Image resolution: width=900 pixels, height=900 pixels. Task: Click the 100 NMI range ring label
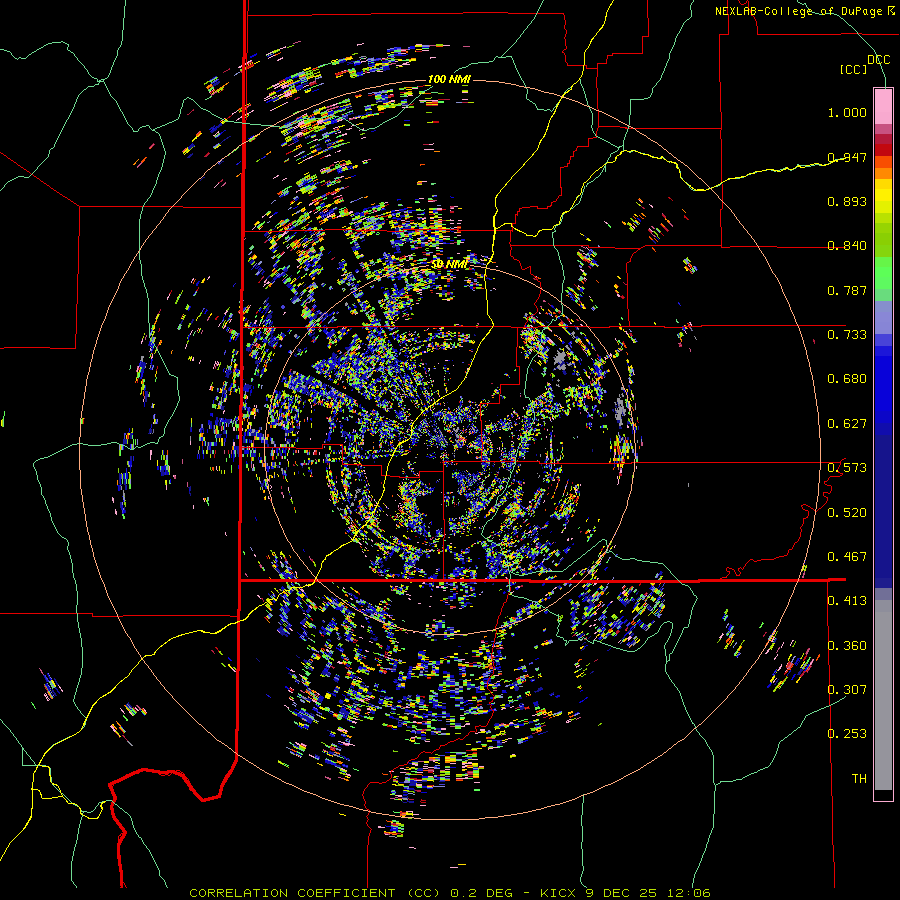449,79
